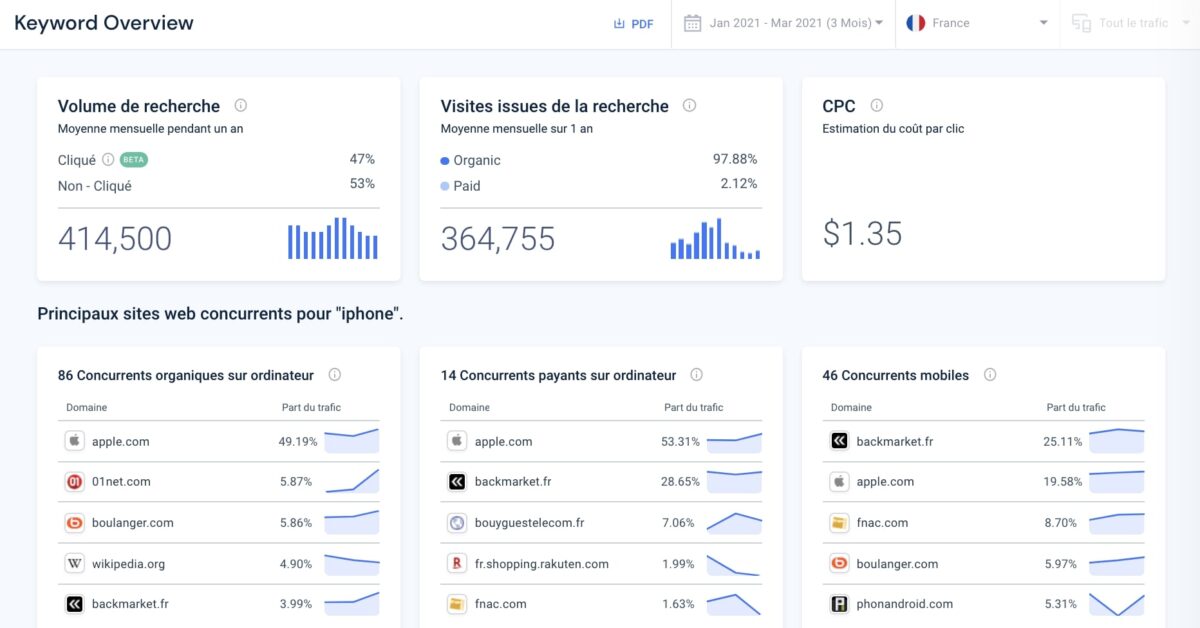
Task: Open wikipedia.org domain link
Action: (x=128, y=564)
